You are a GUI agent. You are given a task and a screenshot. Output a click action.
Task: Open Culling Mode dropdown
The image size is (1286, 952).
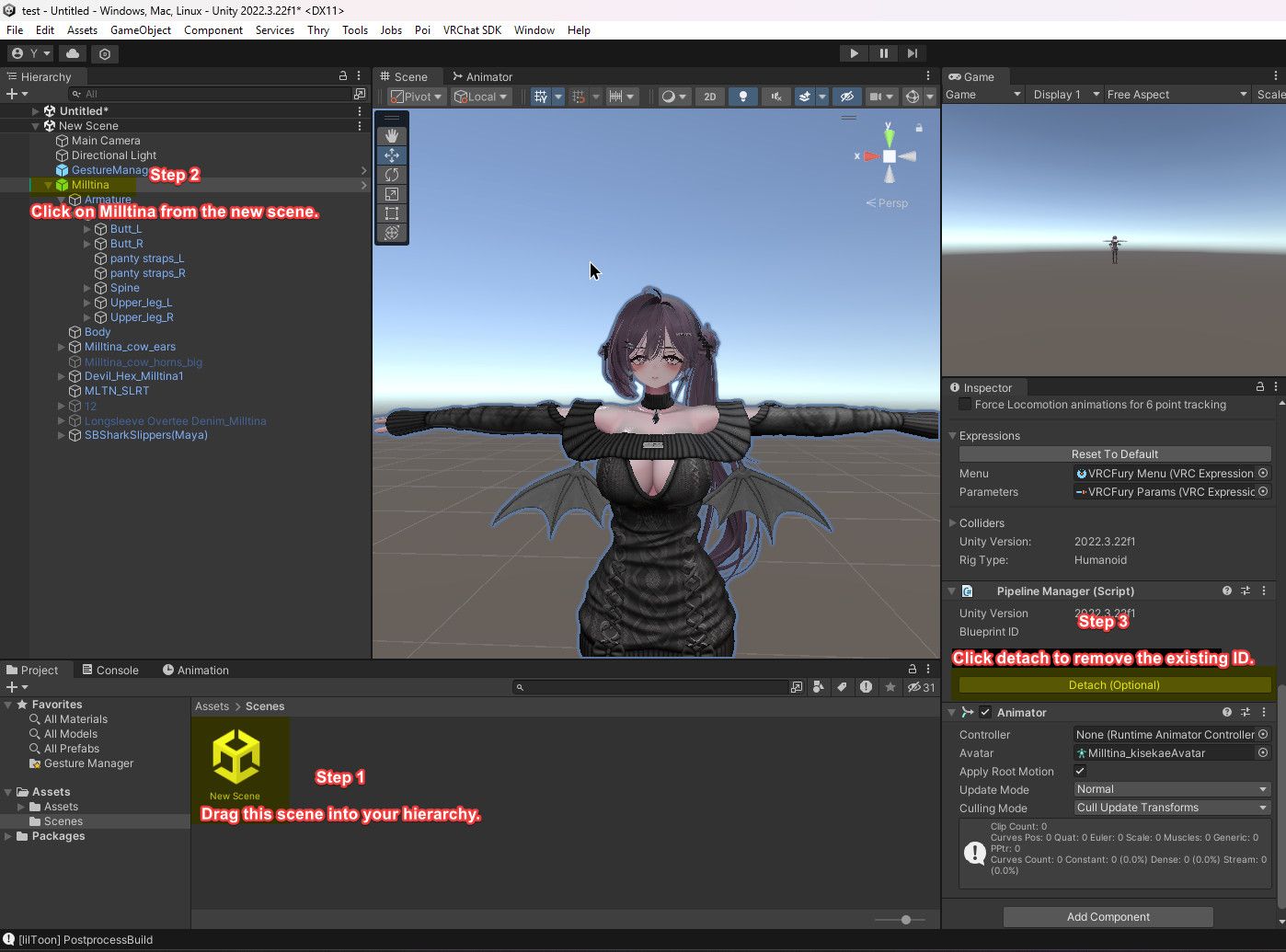(x=1172, y=808)
